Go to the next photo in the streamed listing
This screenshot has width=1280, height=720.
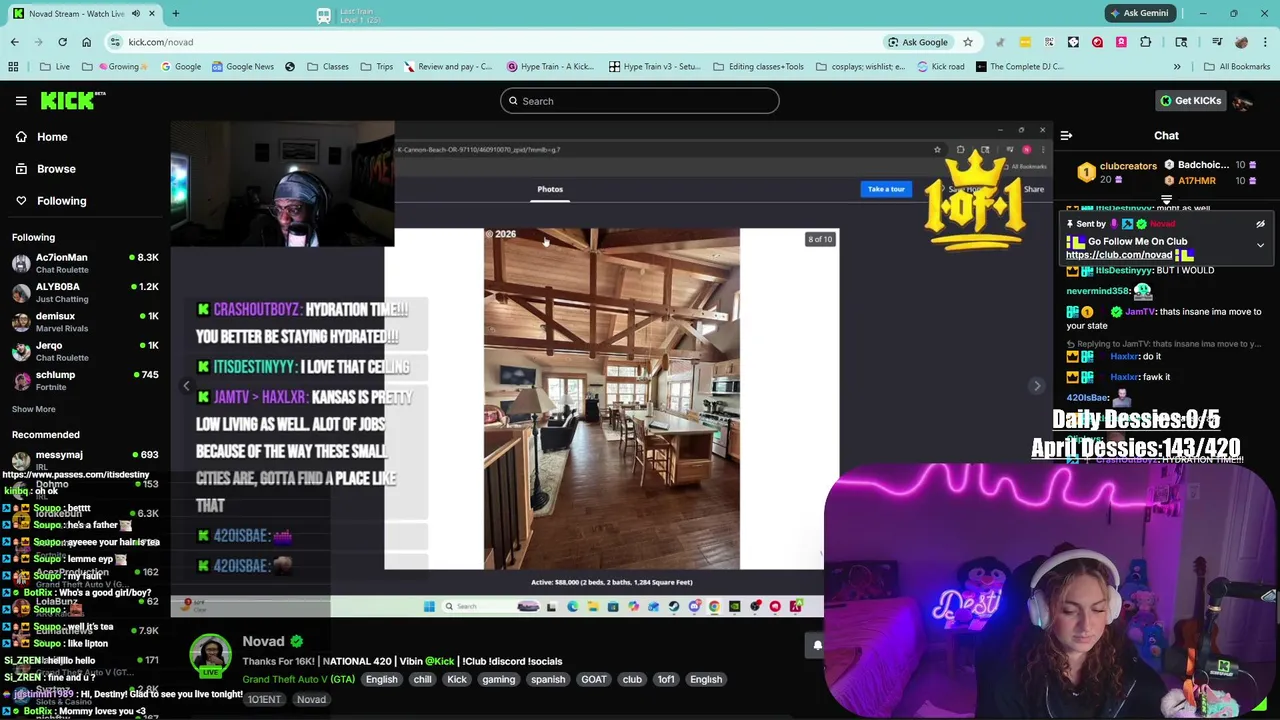[1037, 385]
